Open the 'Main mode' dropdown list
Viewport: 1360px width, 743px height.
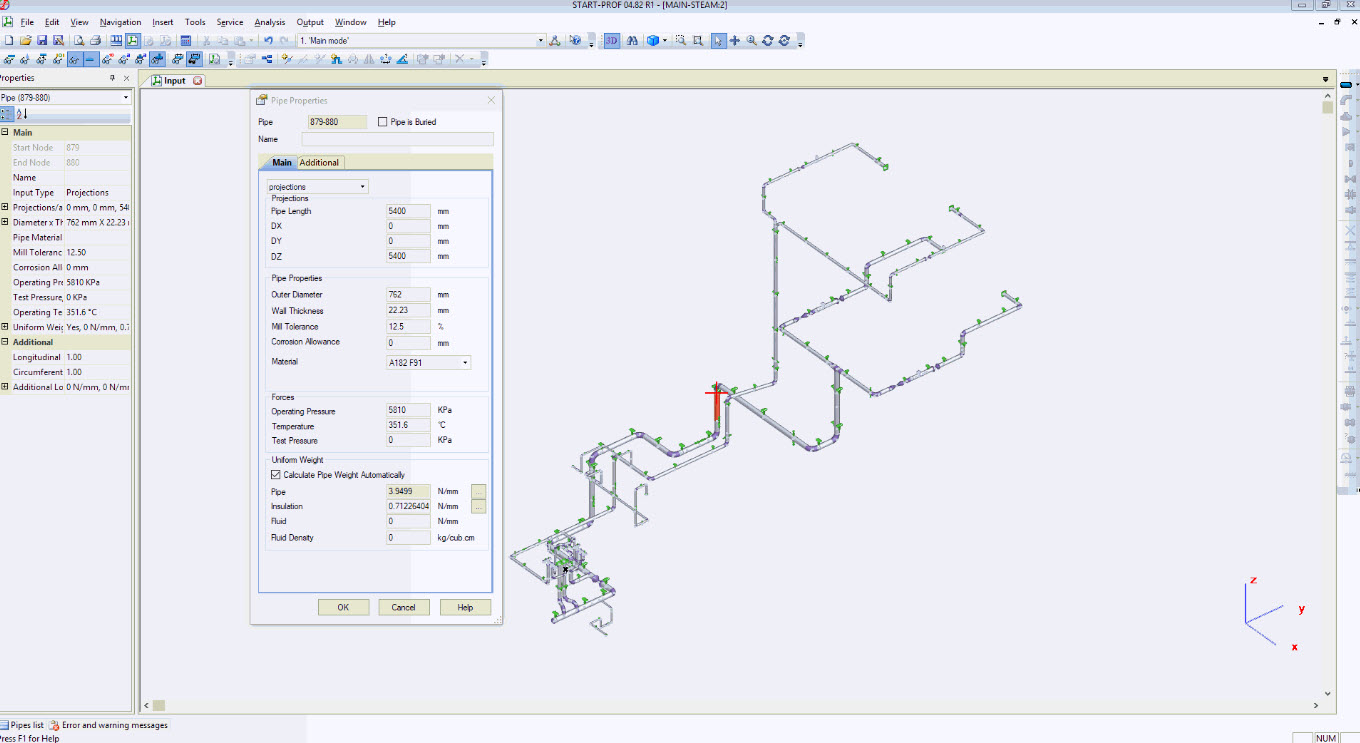pyautogui.click(x=540, y=40)
